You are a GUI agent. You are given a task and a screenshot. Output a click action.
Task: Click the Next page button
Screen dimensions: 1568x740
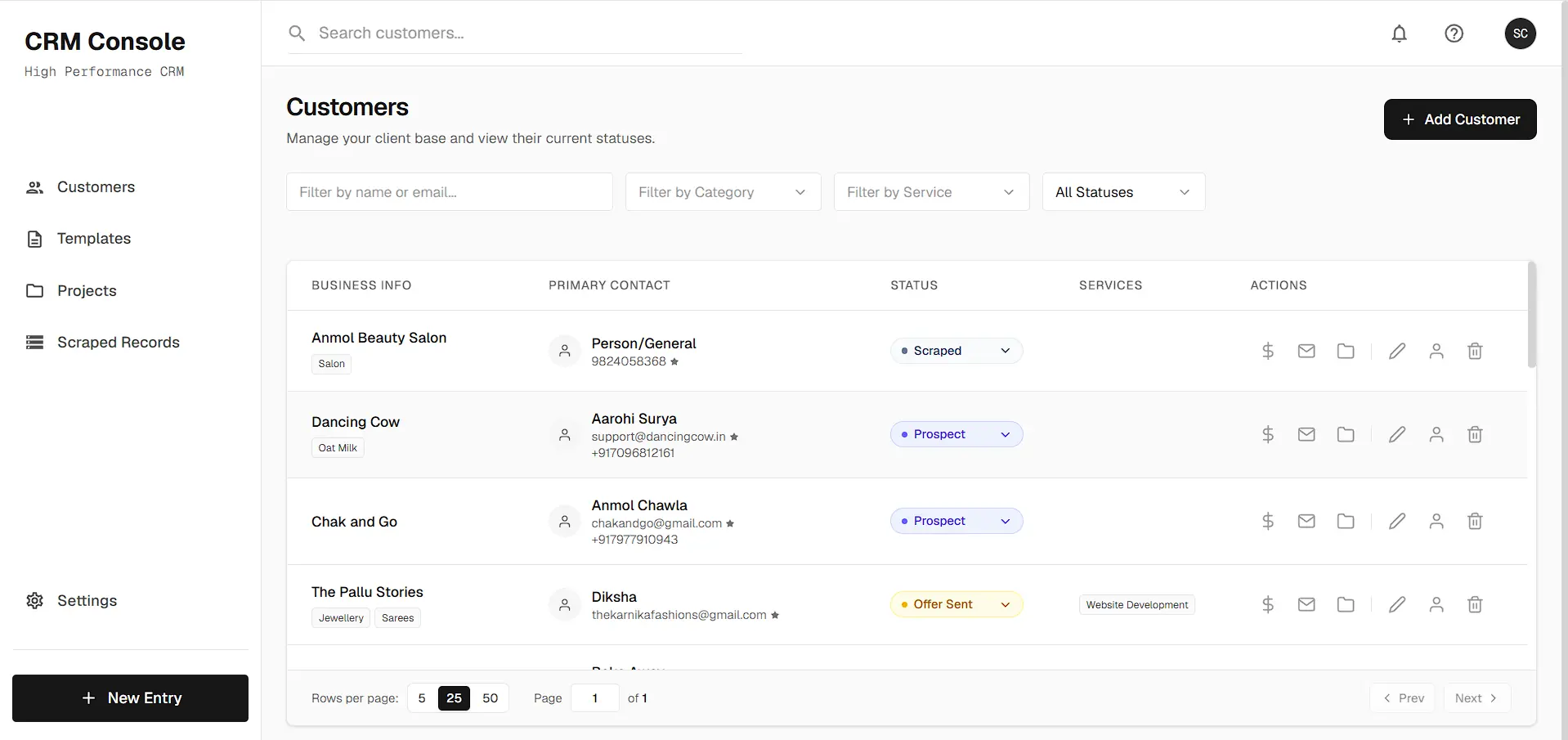(x=1476, y=698)
